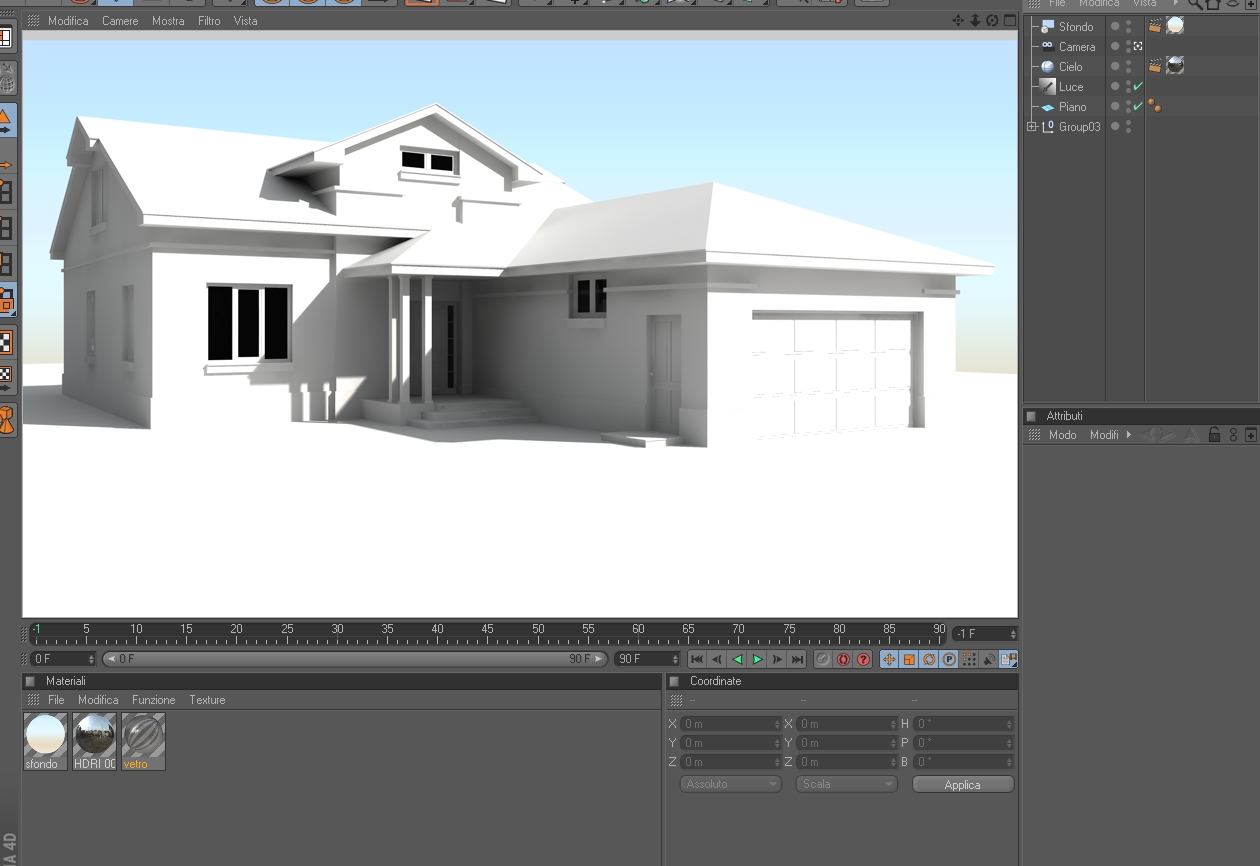Toggle scale keyframe recording icon
The image size is (1260, 866).
(909, 659)
